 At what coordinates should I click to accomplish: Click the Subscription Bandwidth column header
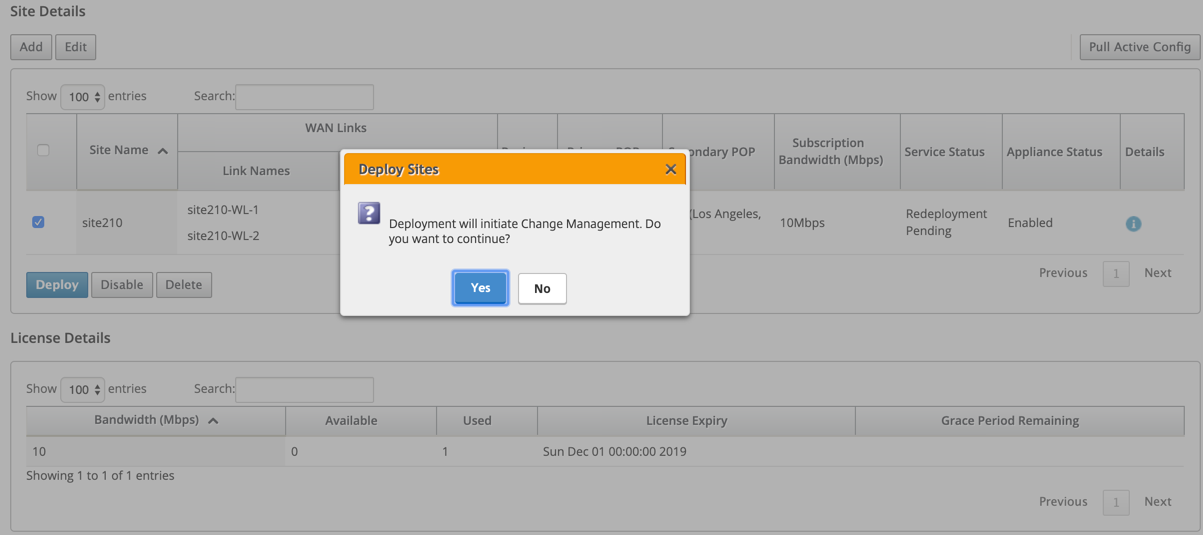pos(837,151)
